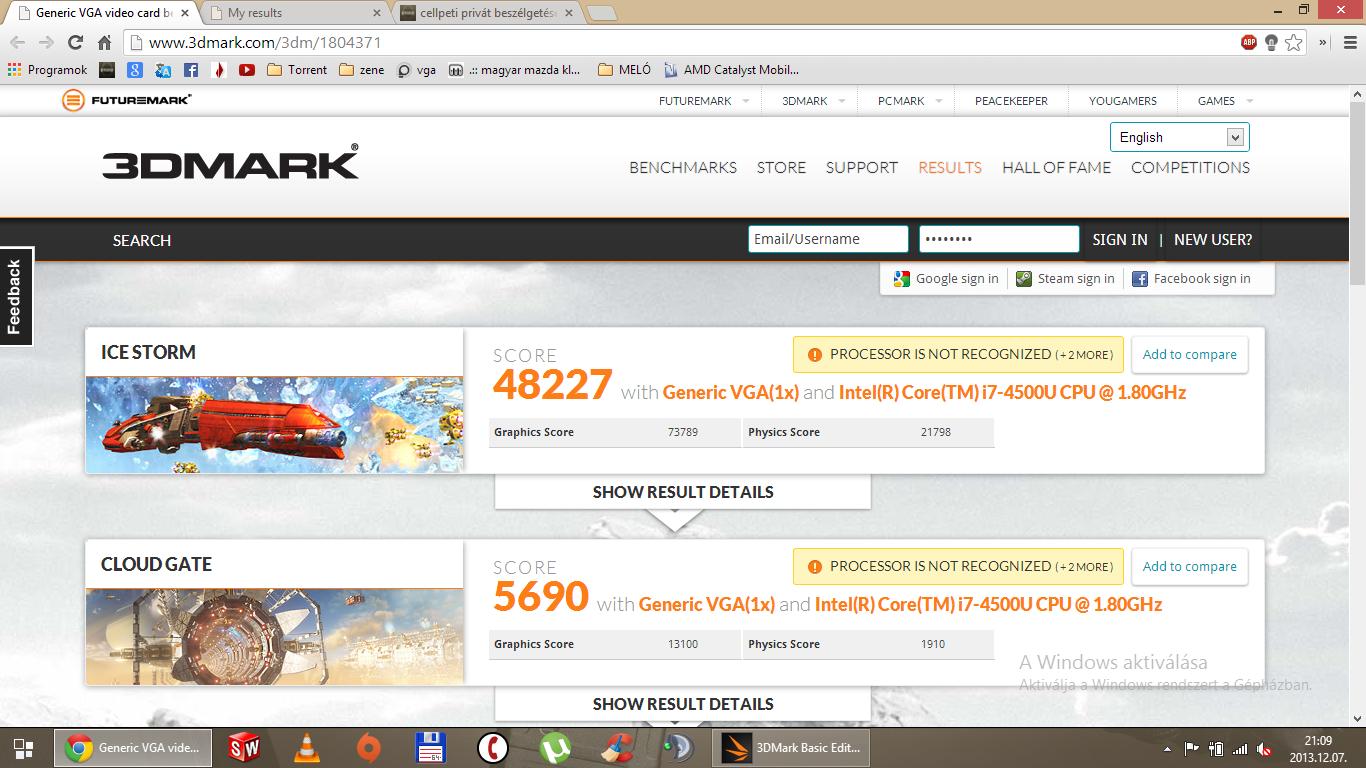Open the English language dropdown

1180,137
